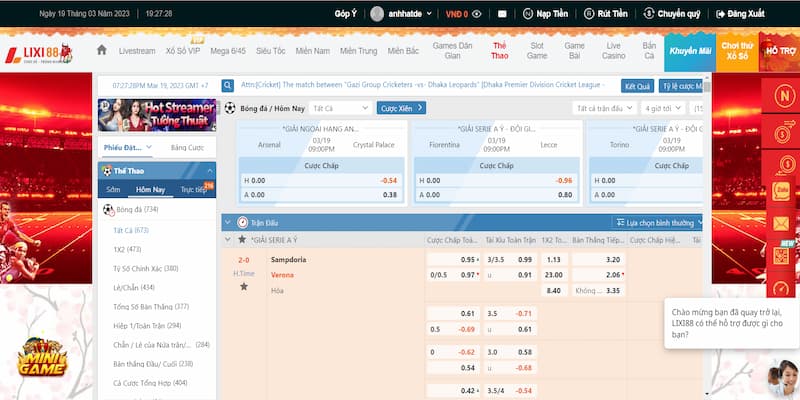Click the Khuyến Mãi promotion button
Image resolution: width=800 pixels, height=400 pixels.
coord(690,52)
